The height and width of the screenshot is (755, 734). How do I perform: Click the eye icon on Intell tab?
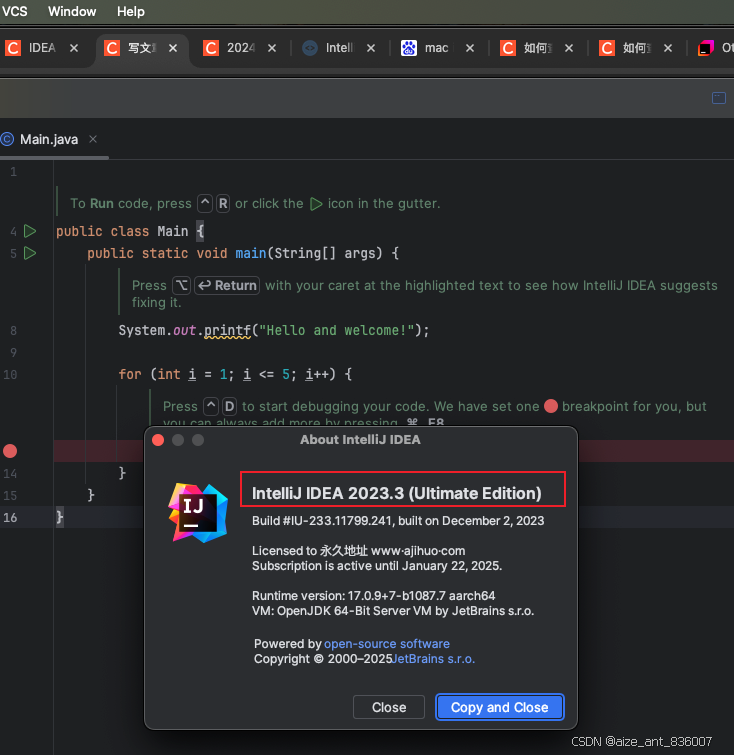[x=310, y=48]
